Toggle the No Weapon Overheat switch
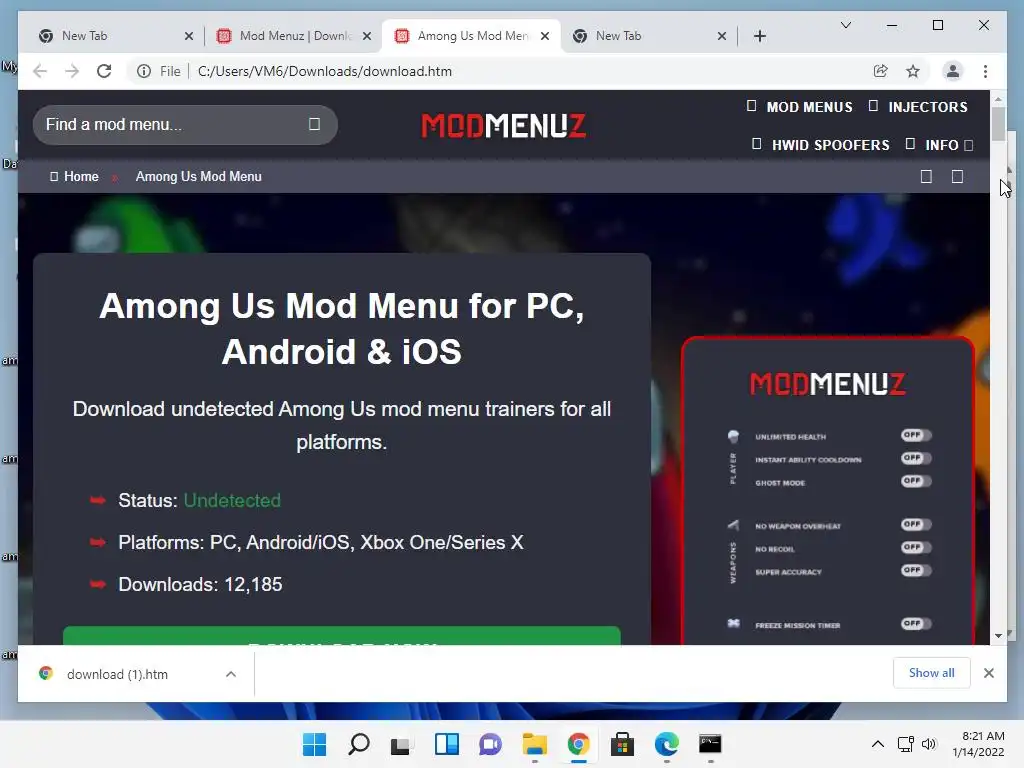Image resolution: width=1024 pixels, height=768 pixels. click(x=916, y=524)
